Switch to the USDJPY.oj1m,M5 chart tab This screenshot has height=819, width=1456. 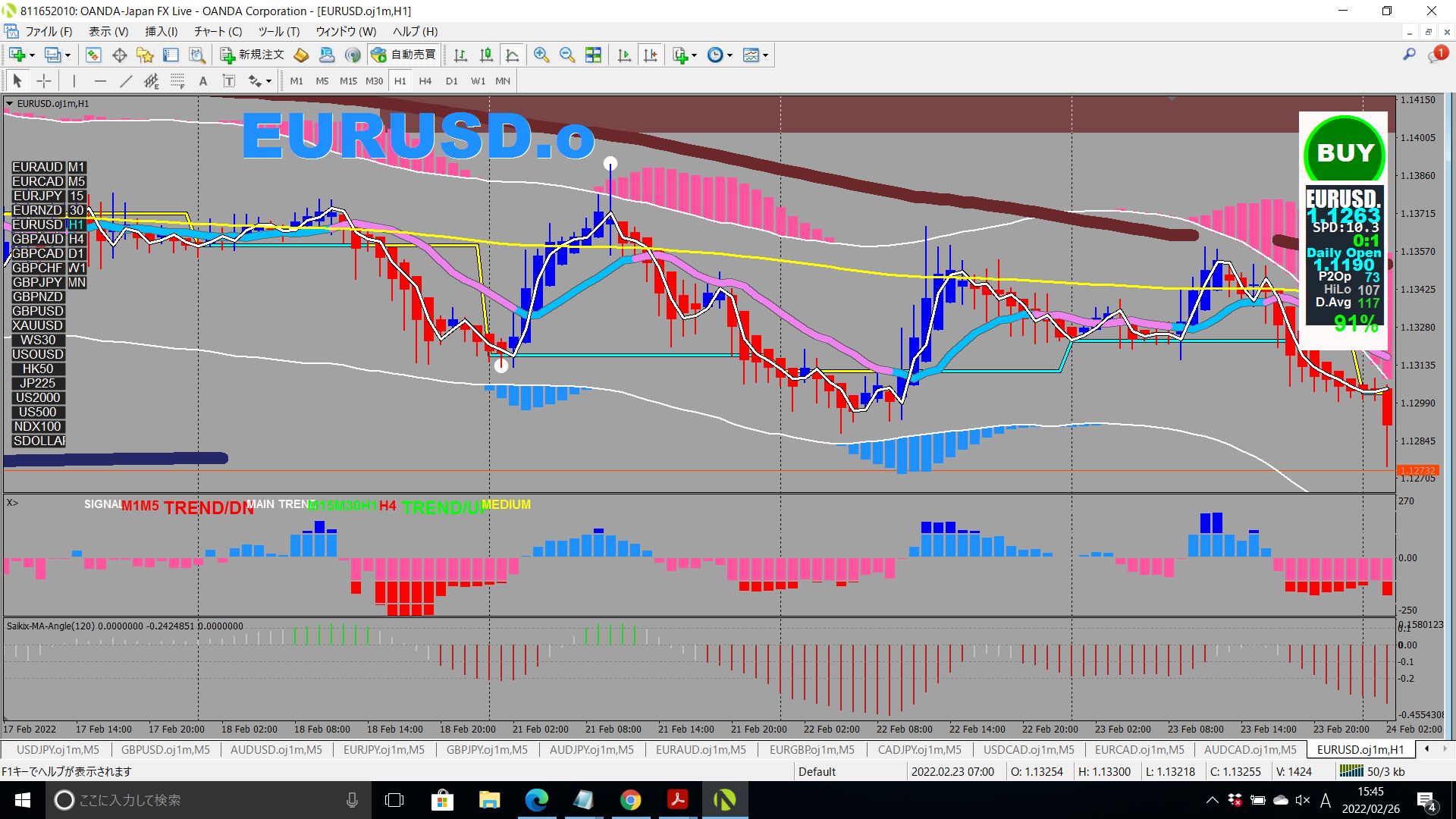(58, 749)
